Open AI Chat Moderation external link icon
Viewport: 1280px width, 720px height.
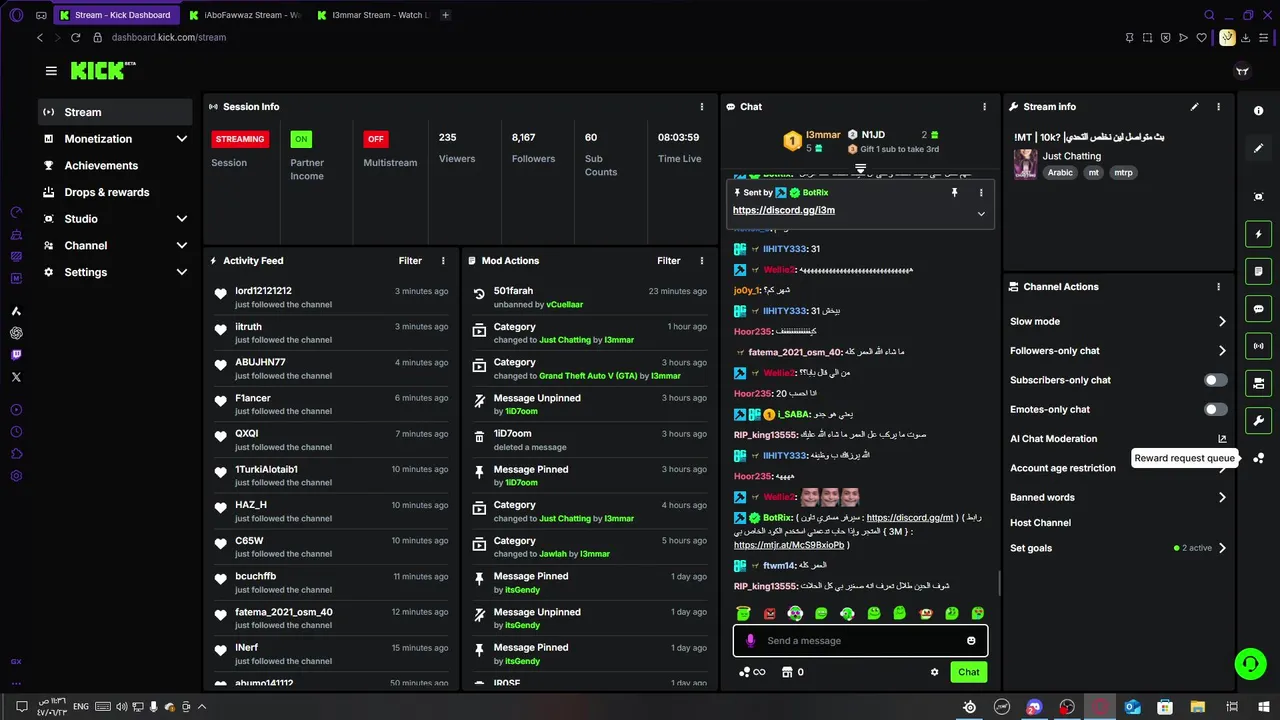[x=1221, y=439]
